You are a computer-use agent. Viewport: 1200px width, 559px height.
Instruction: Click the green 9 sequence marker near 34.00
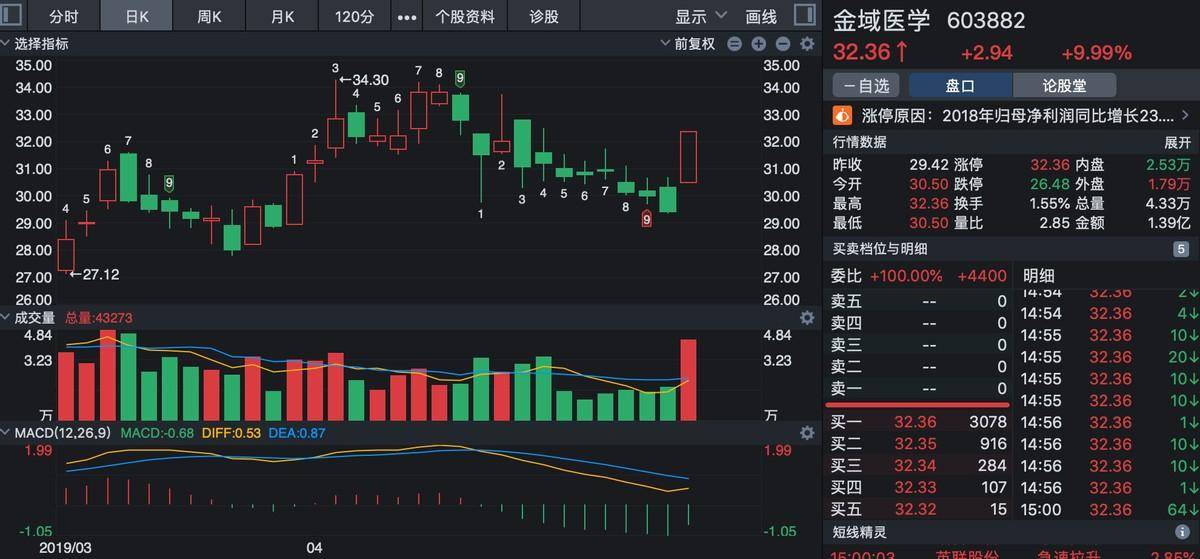coord(459,78)
